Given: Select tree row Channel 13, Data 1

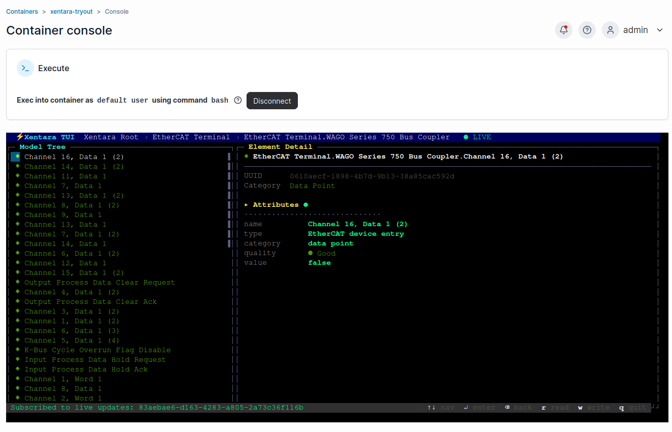Looking at the screenshot, I should pos(65,225).
